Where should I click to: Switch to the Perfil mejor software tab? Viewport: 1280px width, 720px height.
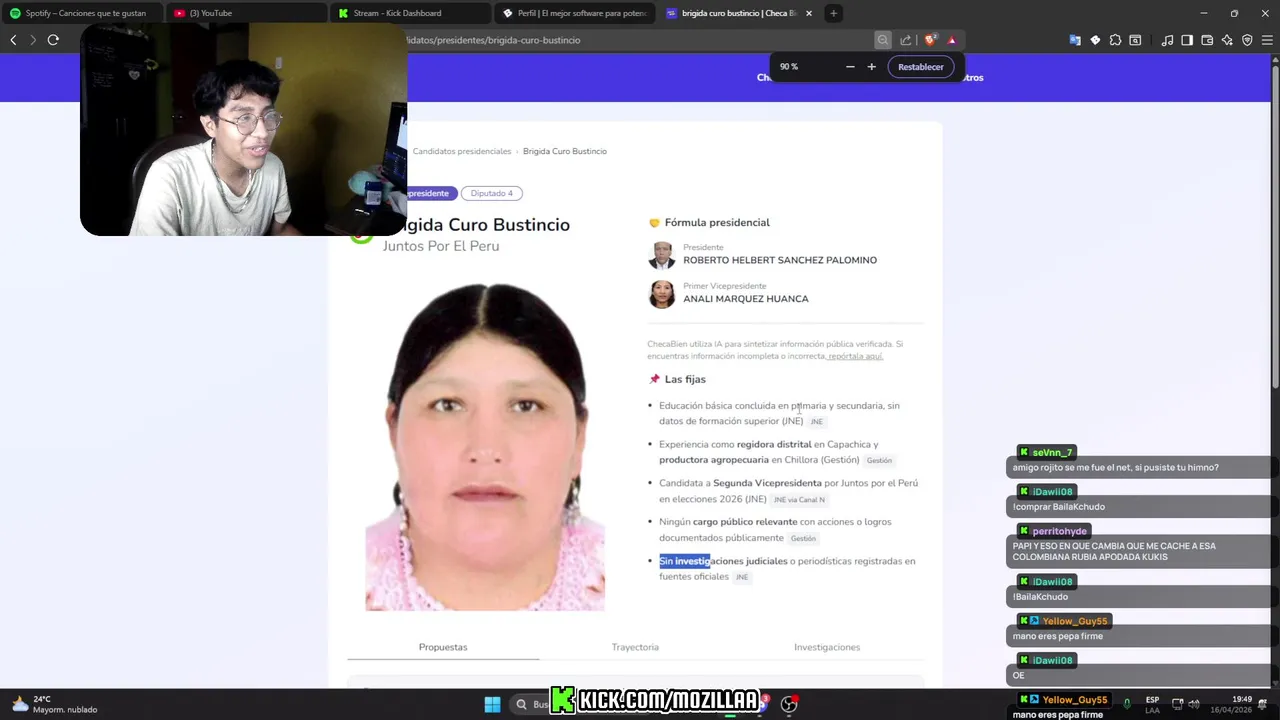coord(574,13)
